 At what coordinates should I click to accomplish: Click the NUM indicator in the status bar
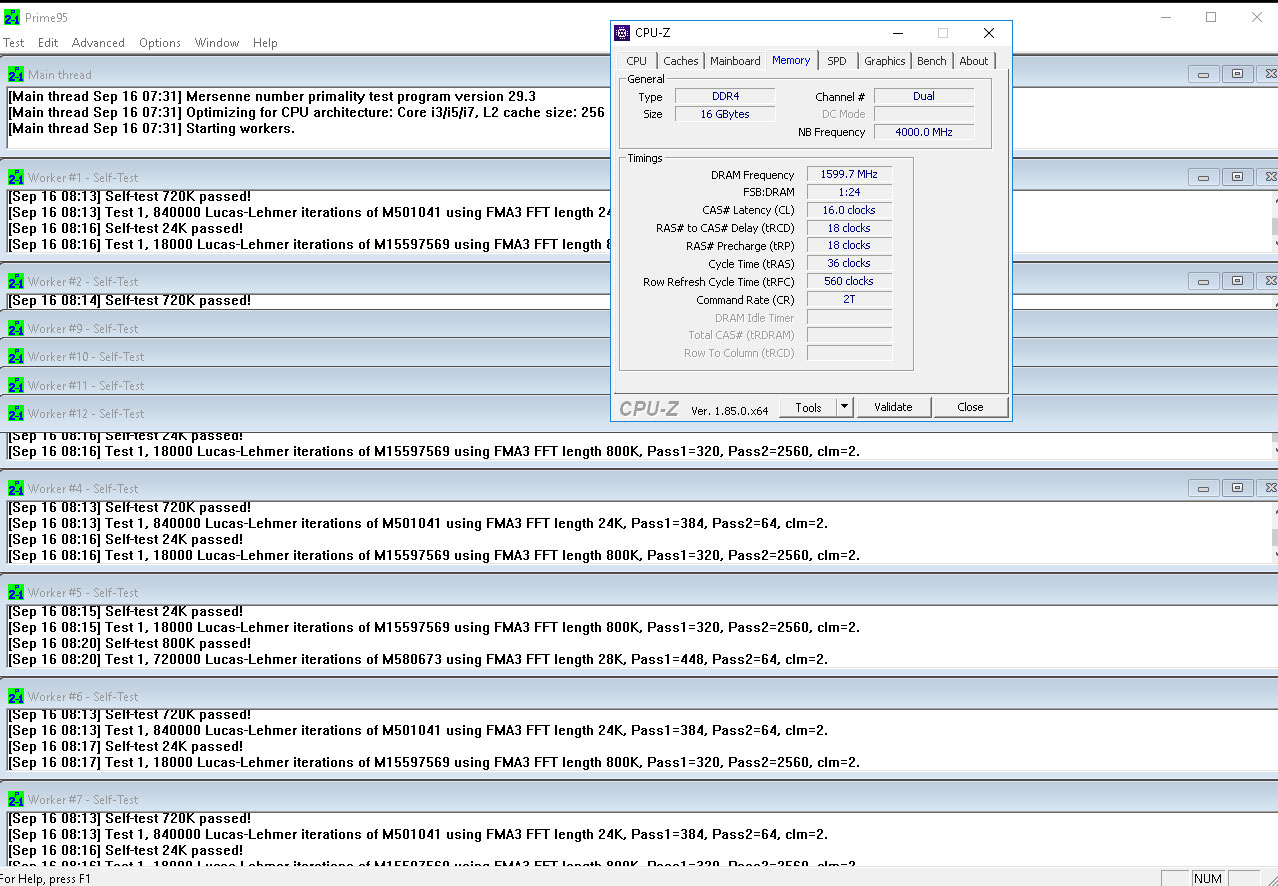click(x=1208, y=878)
